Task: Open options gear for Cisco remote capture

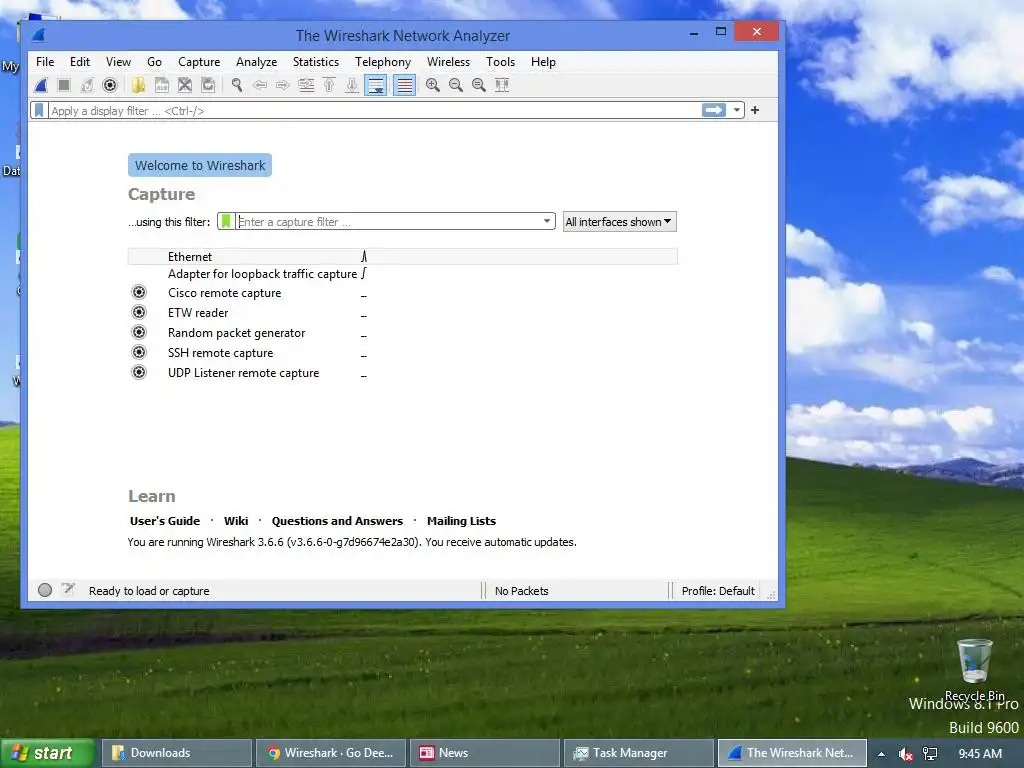Action: click(x=139, y=292)
